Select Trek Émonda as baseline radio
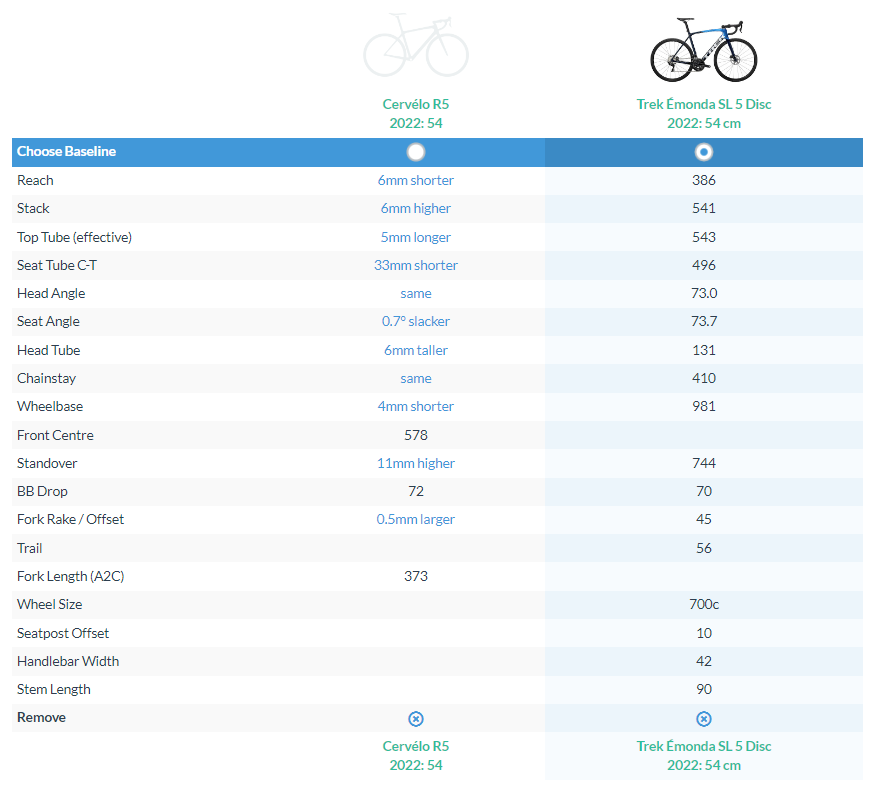Screen dimensions: 869x800 [x=703, y=152]
